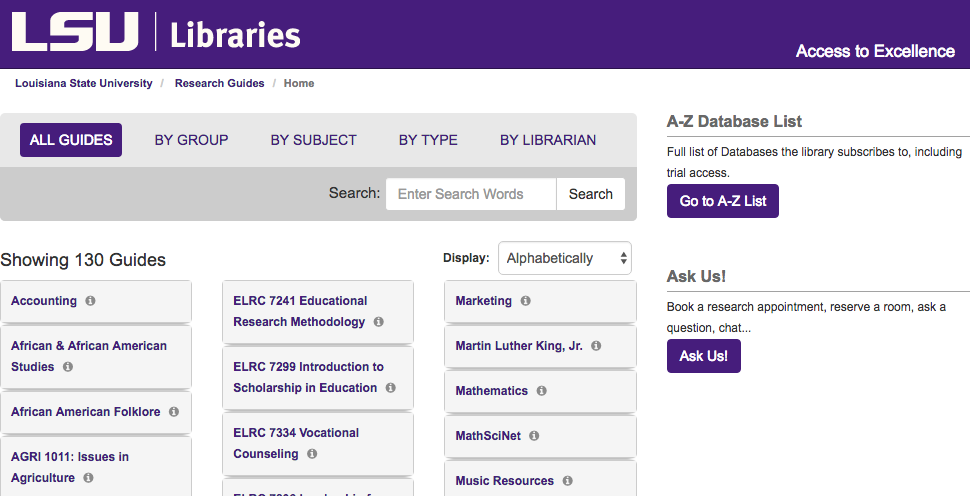Screen dimensions: 970x496
Task: Click the Libraries header title
Action: [x=235, y=35]
